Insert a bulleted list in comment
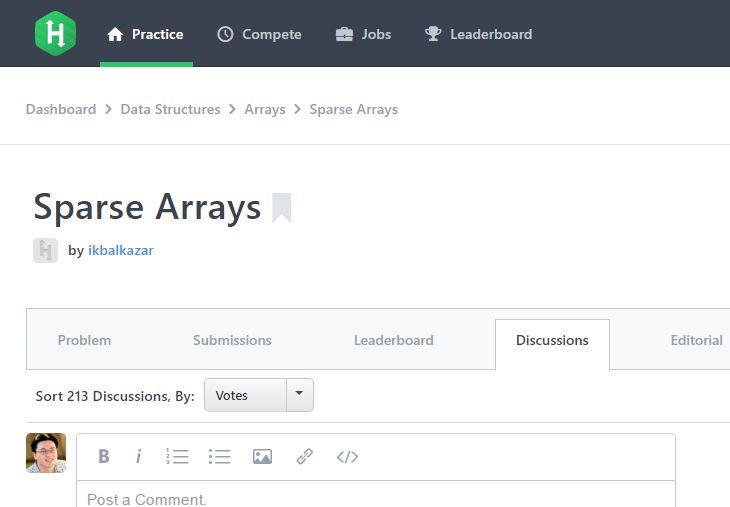The height and width of the screenshot is (507, 730). pos(219,456)
